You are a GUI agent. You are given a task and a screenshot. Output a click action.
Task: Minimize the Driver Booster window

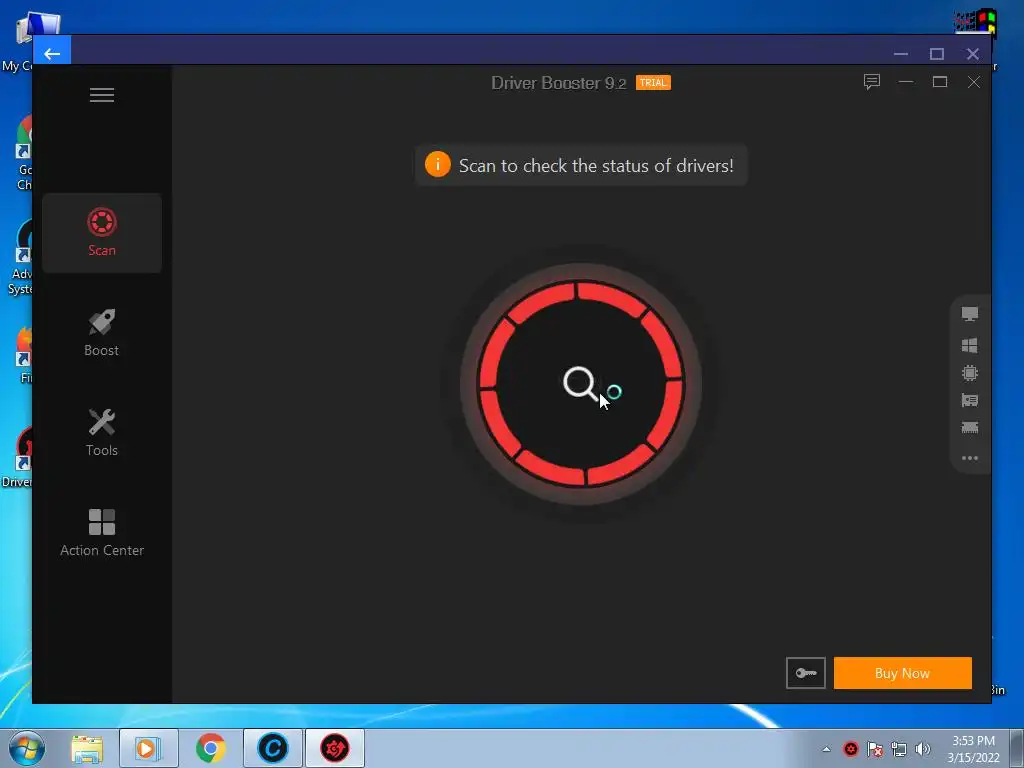[x=906, y=82]
